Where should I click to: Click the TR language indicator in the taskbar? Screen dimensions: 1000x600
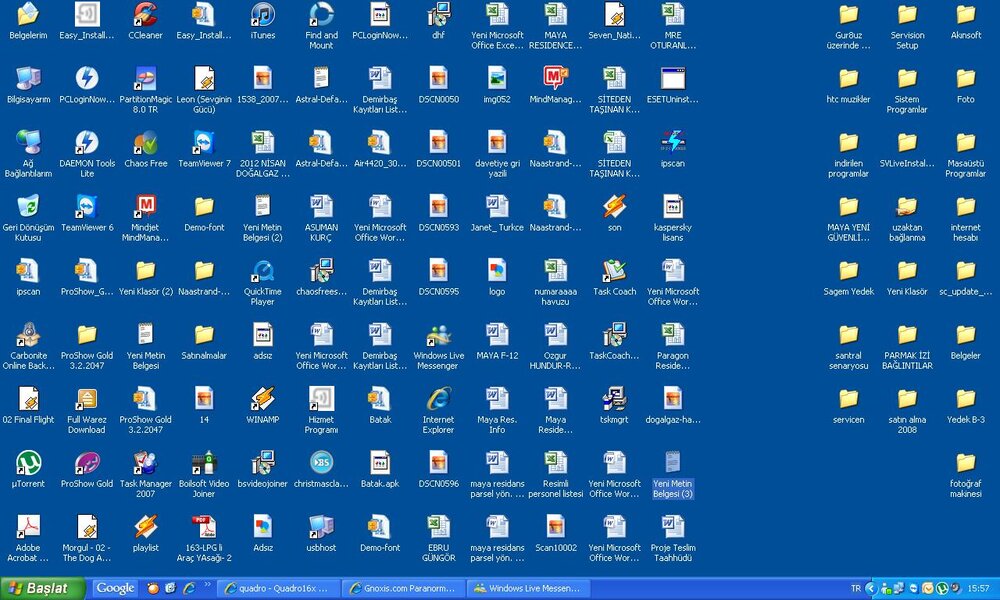[856, 588]
